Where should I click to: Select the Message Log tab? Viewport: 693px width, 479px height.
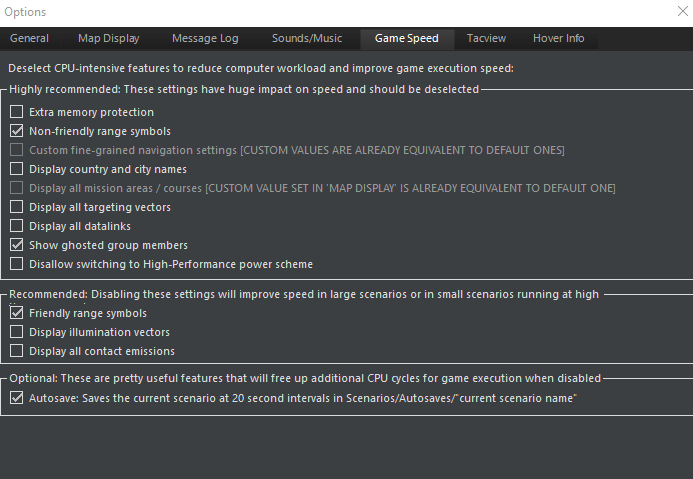[205, 39]
